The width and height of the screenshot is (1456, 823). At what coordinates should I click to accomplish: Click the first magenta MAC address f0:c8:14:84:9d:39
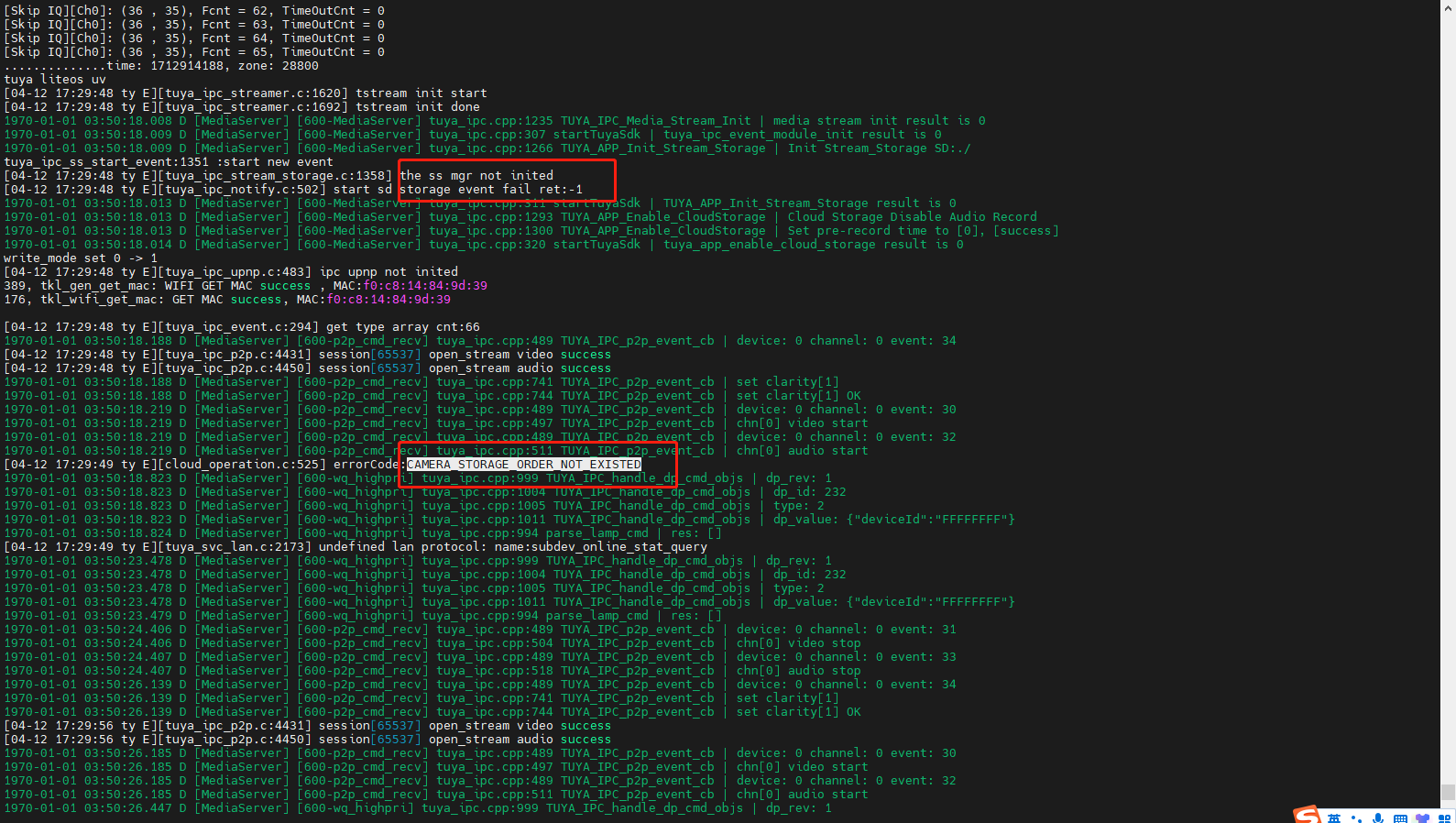(x=425, y=285)
